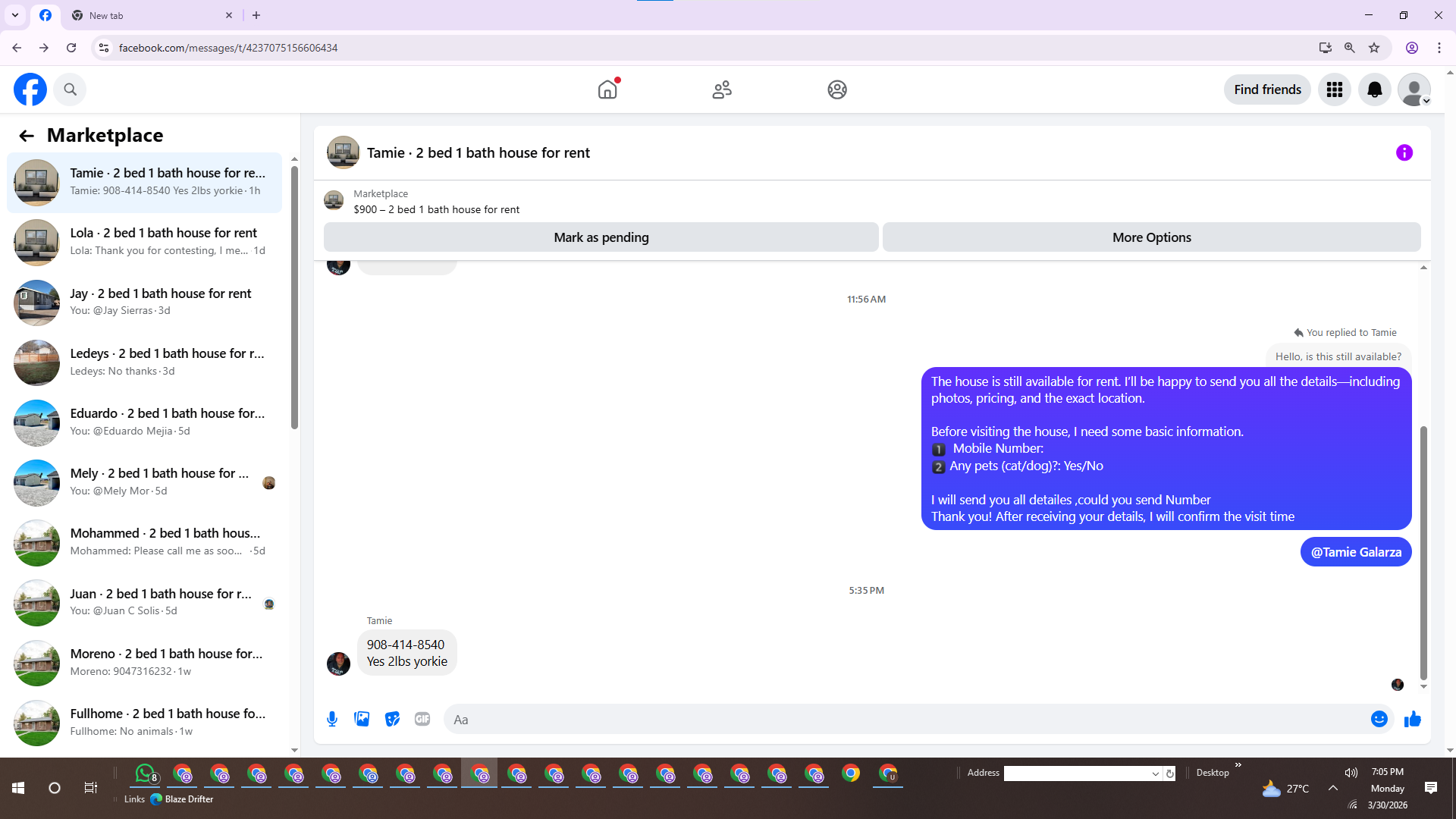Image resolution: width=1456 pixels, height=819 pixels.
Task: Open the tab search dropdown arrow
Action: click(14, 15)
